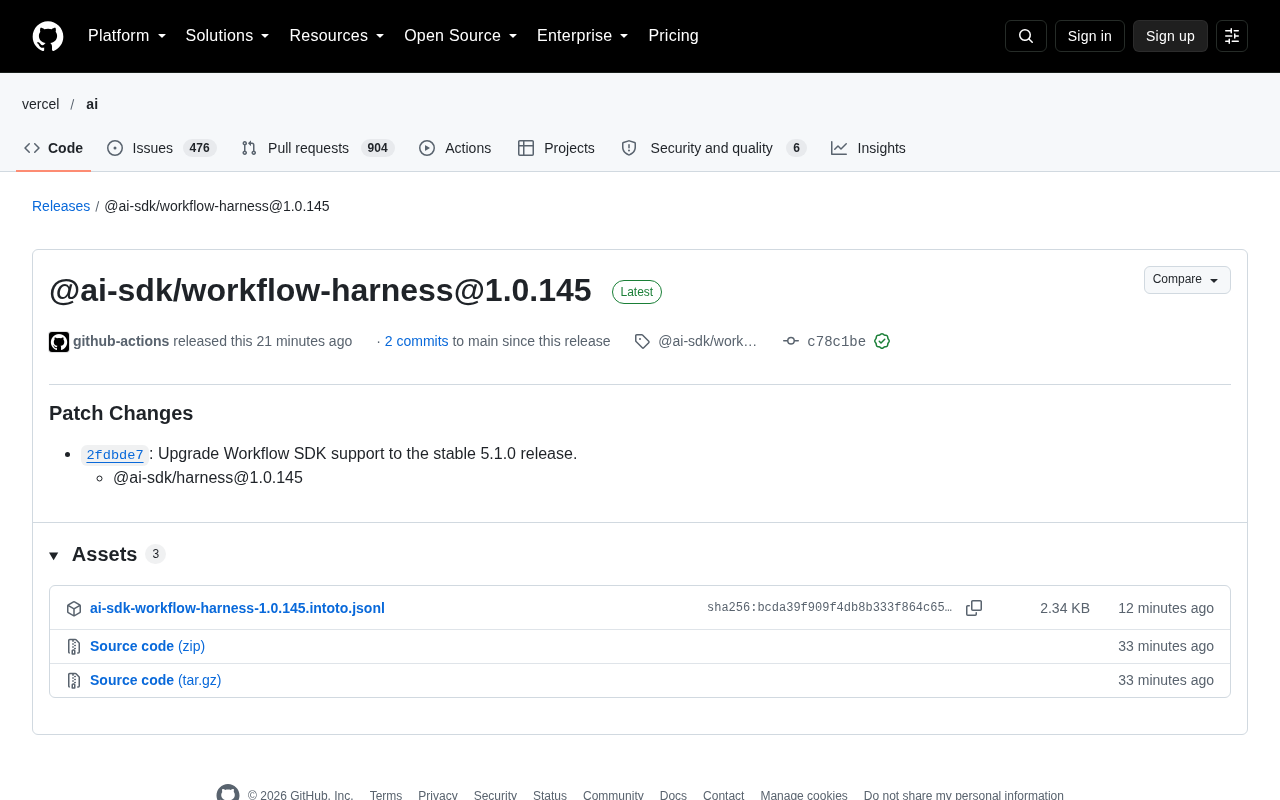Screen dimensions: 1280x800
Task: Download ai-sdk-workflow-harness-1.0.145.intoto.jsonl
Action: 237,608
